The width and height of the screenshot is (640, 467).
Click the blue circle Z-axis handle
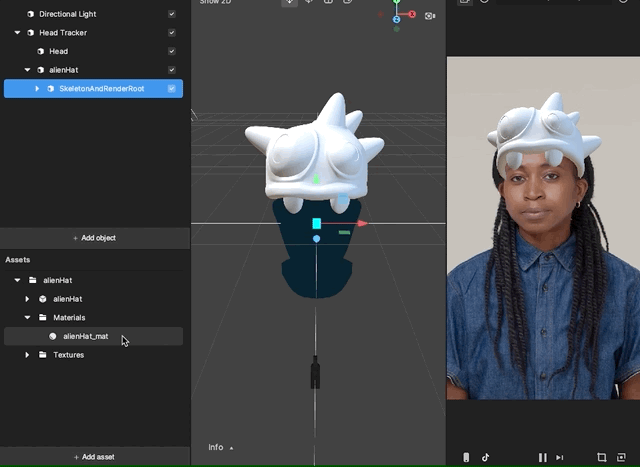(x=316, y=239)
